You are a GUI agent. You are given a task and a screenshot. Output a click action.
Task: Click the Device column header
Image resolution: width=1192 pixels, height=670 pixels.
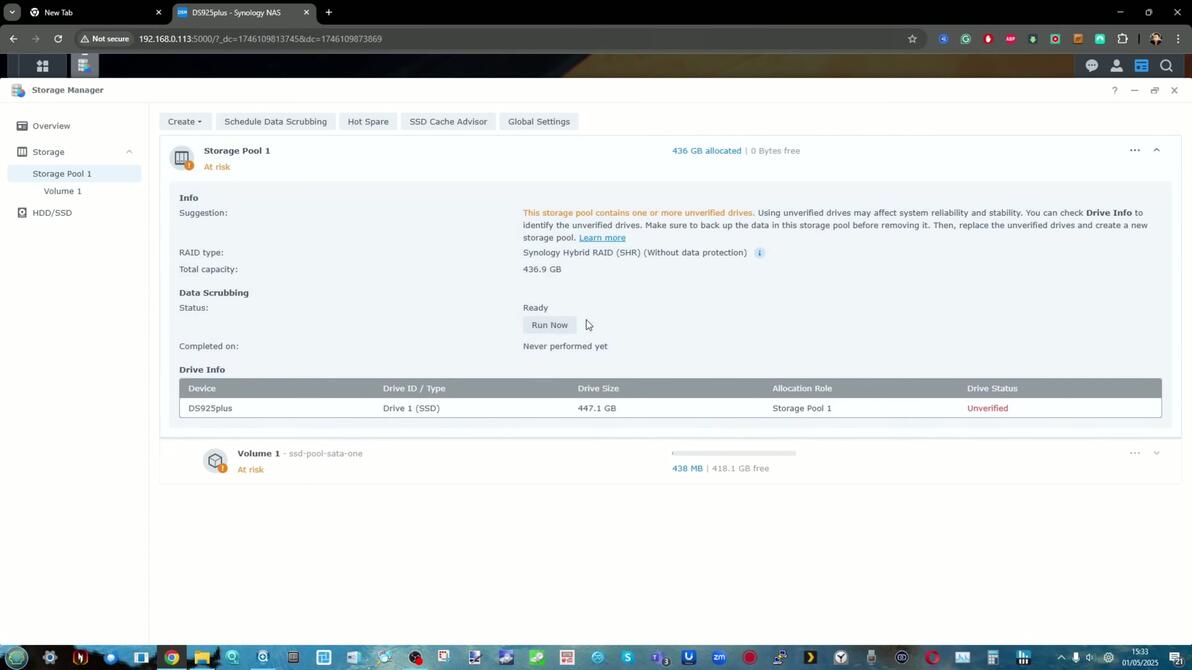coord(202,389)
